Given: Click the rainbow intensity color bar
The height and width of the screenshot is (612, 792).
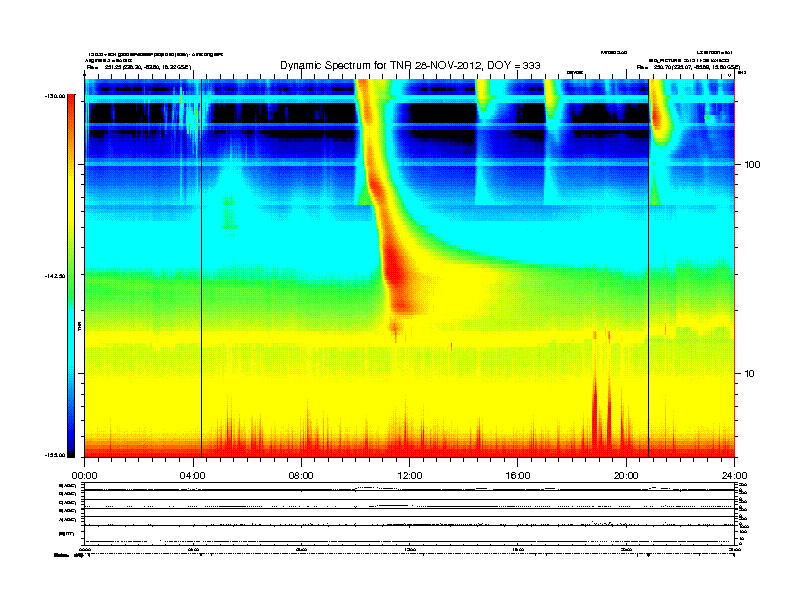Looking at the screenshot, I should (x=71, y=276).
